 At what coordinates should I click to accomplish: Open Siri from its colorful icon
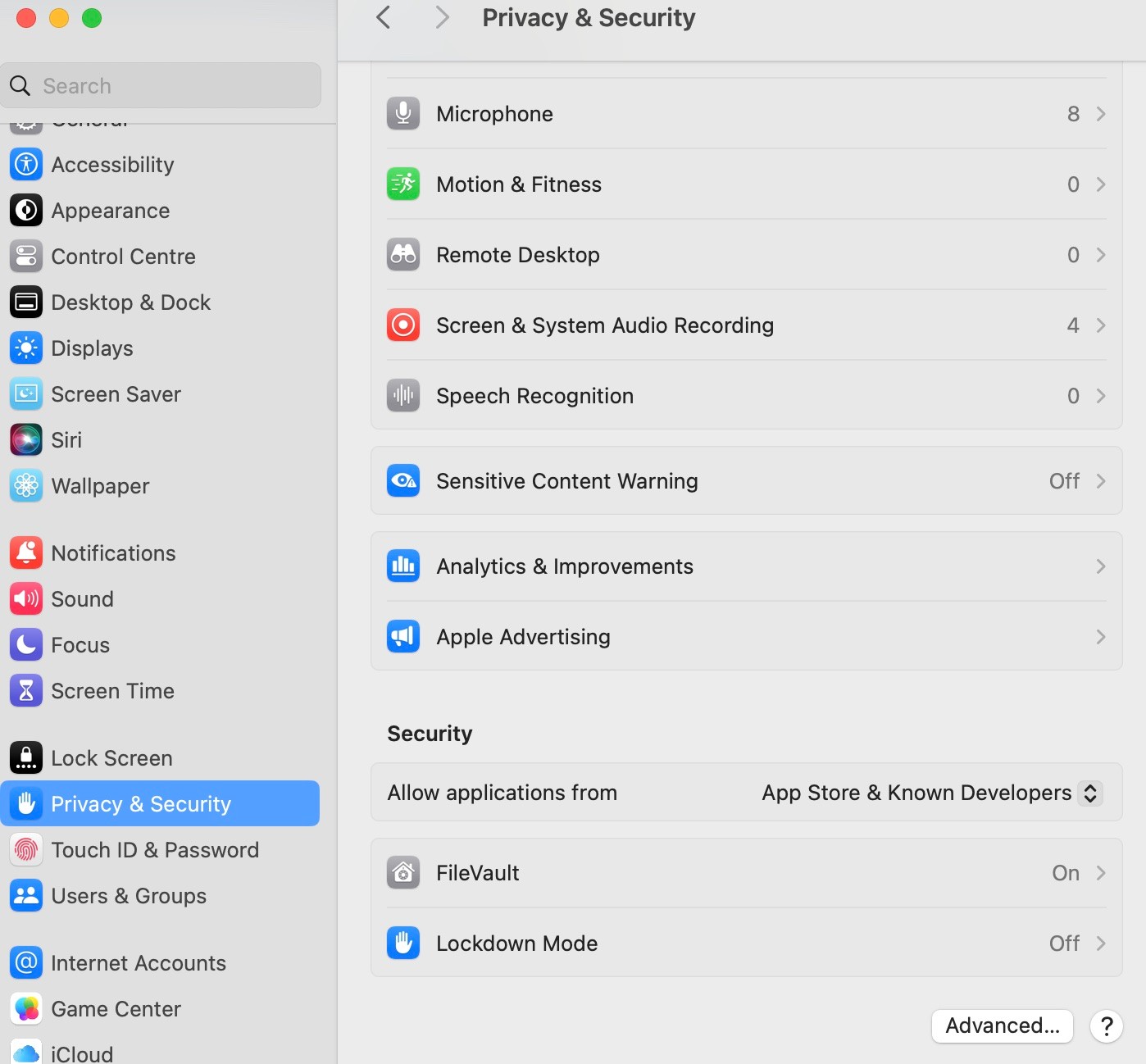(x=26, y=440)
